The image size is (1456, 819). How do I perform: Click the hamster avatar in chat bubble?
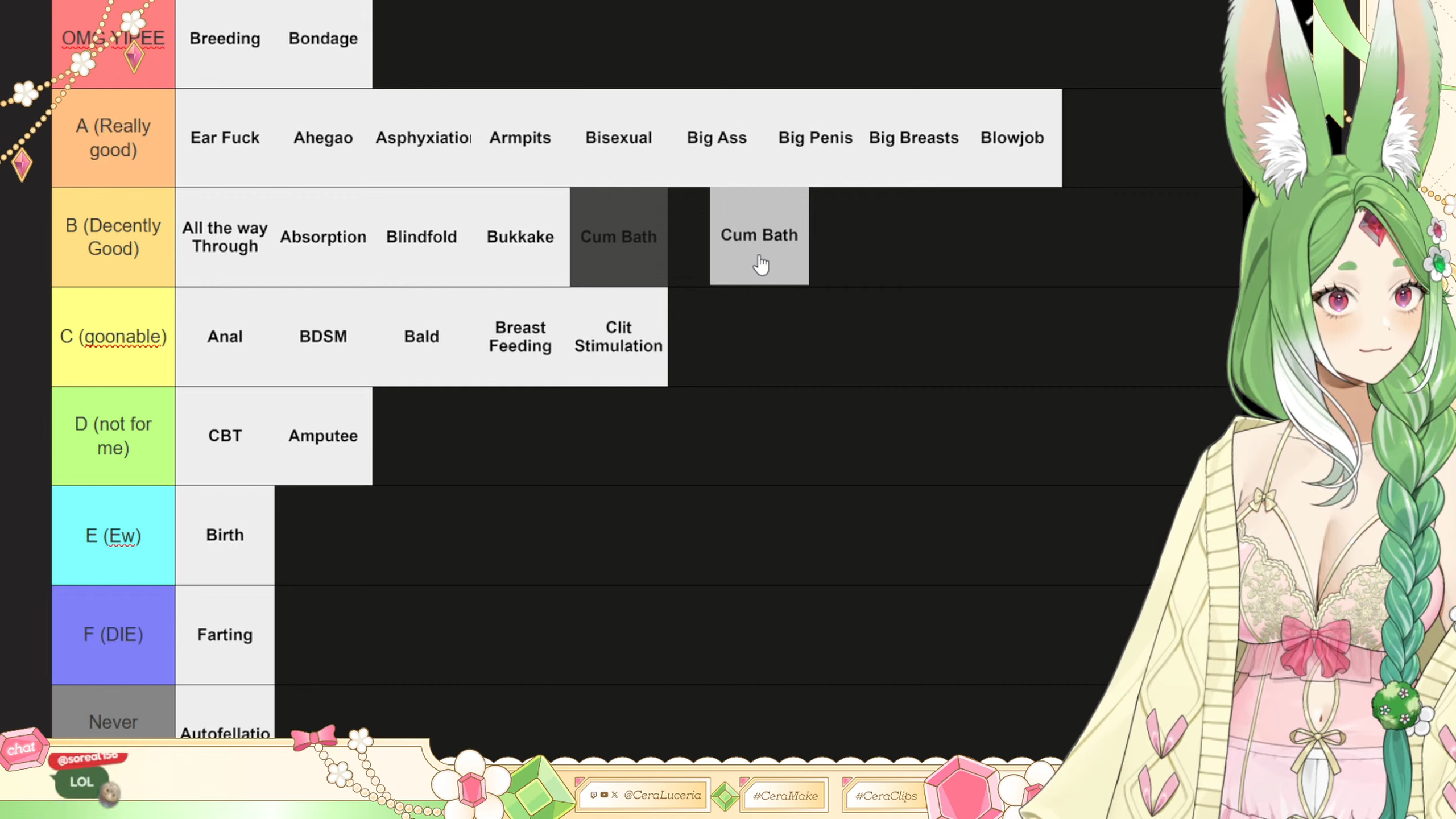[110, 794]
